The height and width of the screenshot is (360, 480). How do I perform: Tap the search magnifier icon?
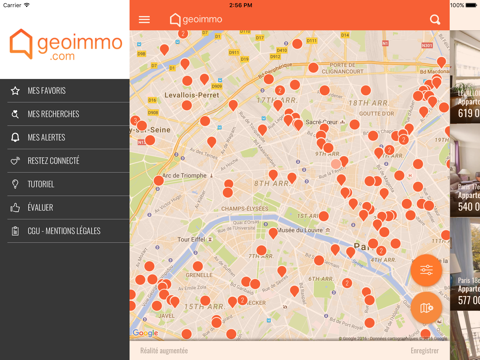point(435,20)
